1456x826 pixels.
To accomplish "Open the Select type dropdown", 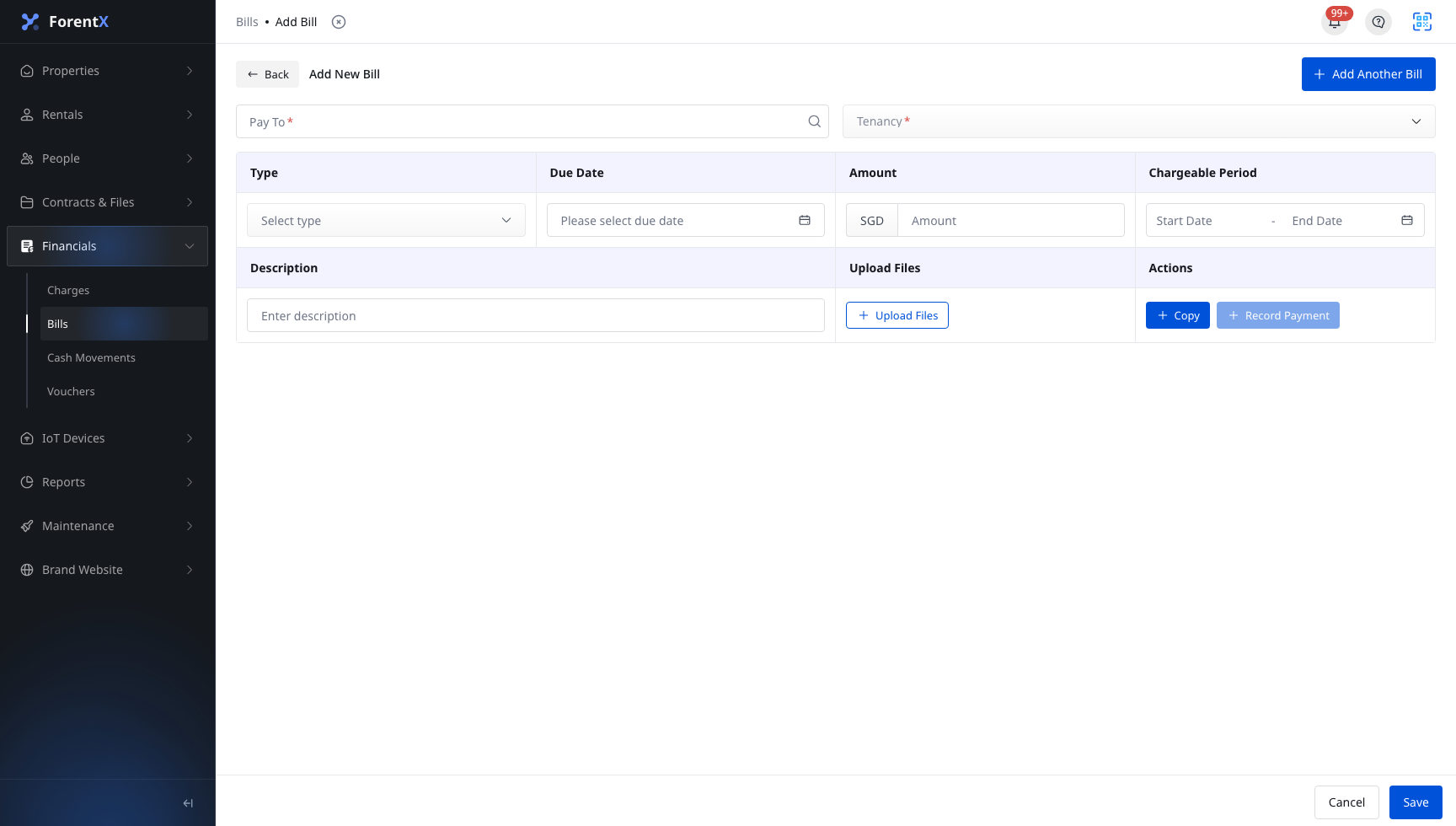I will [x=386, y=221].
